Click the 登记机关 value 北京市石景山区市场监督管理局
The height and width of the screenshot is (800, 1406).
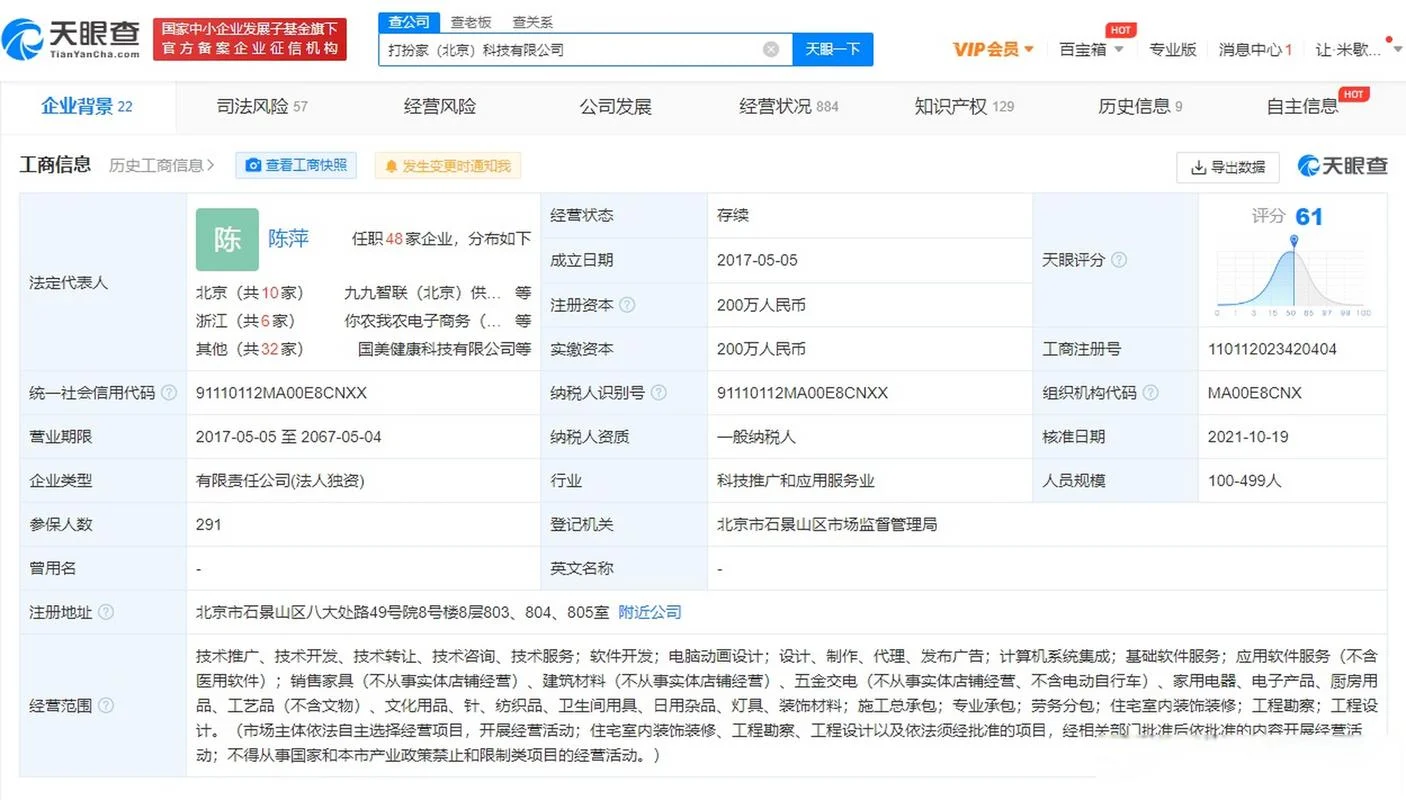pos(827,524)
